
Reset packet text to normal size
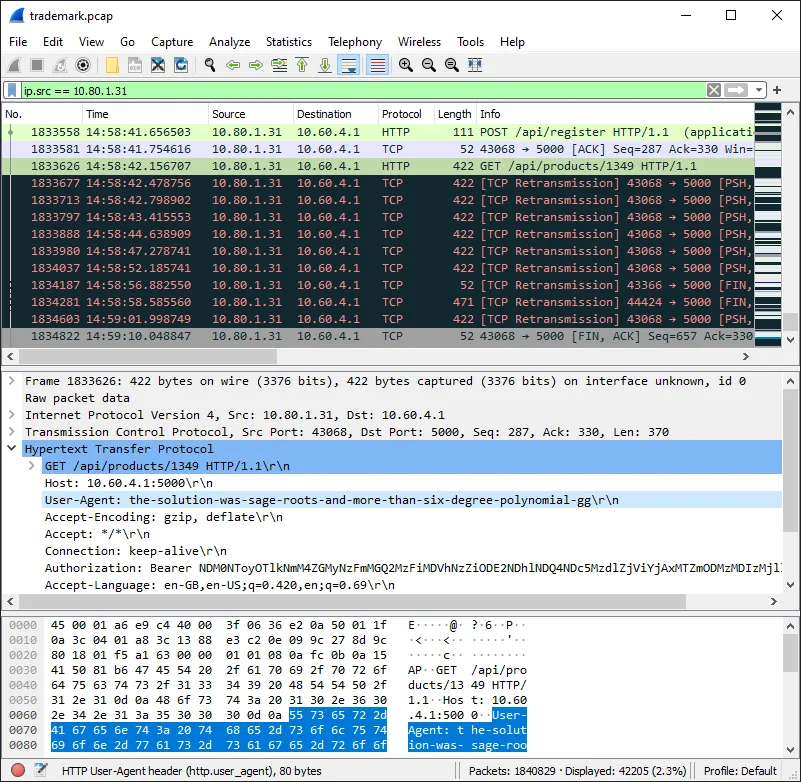point(452,65)
